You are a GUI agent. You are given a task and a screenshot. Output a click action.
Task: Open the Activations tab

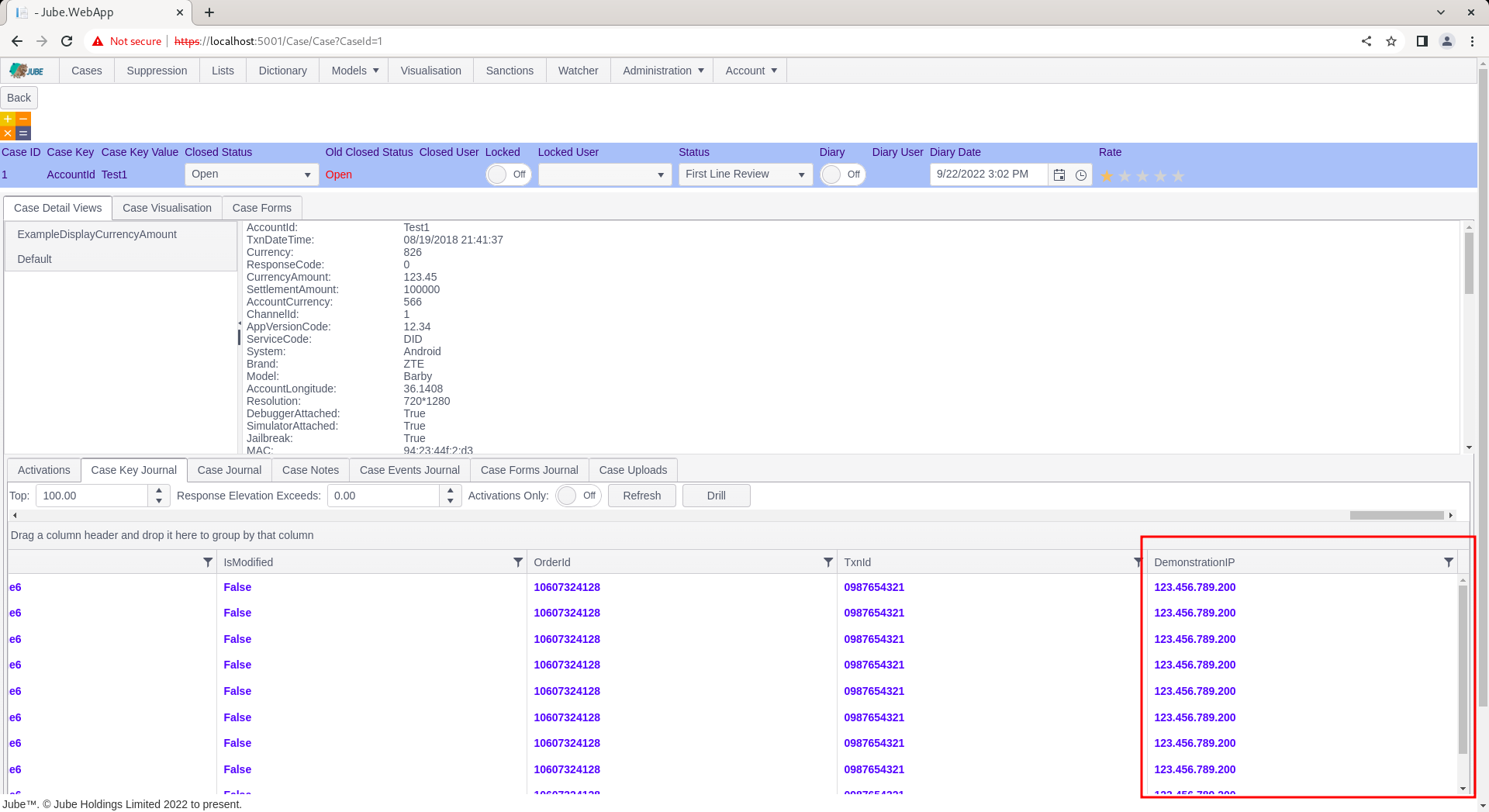44,470
